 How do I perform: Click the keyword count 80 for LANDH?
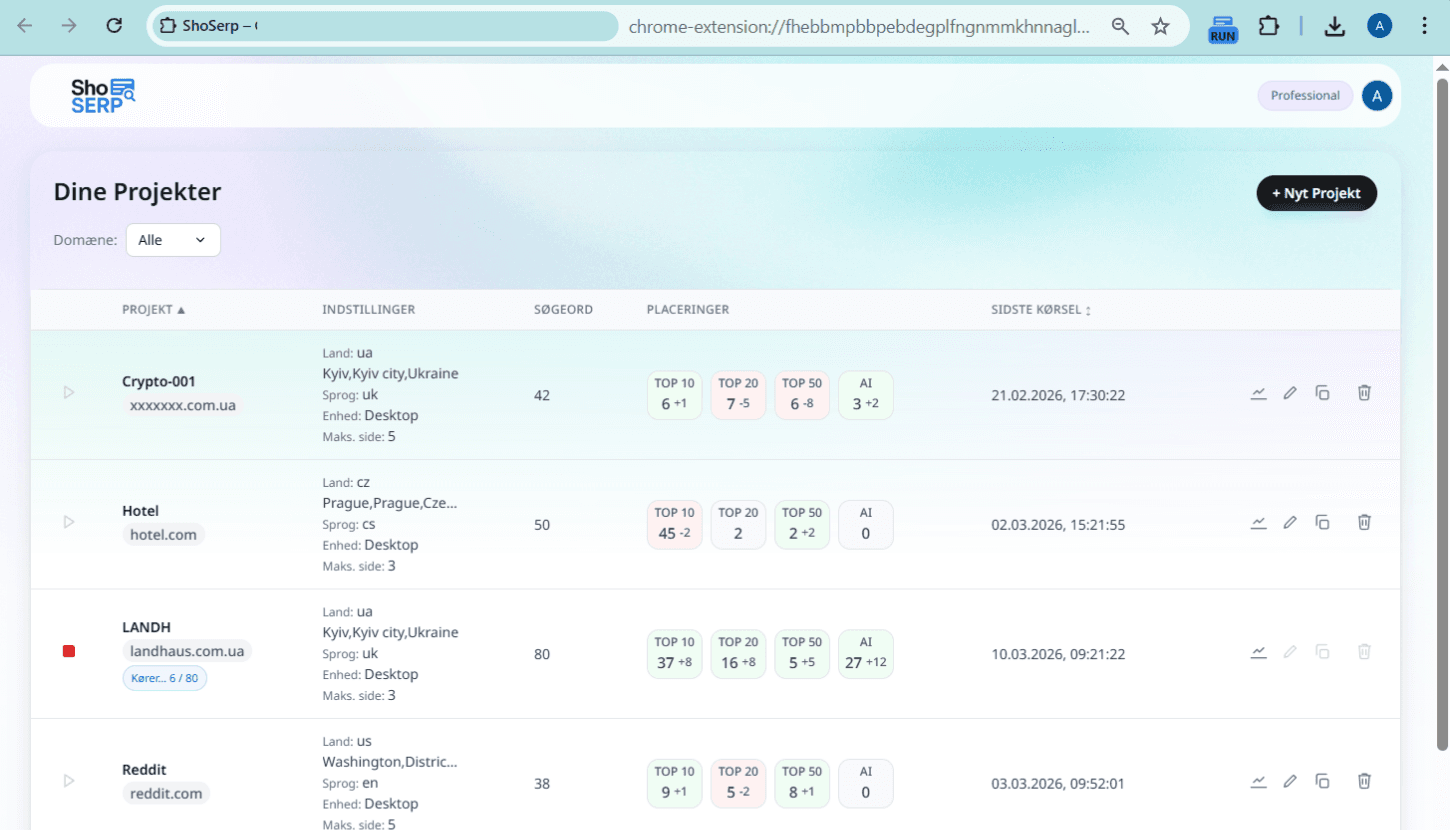542,654
